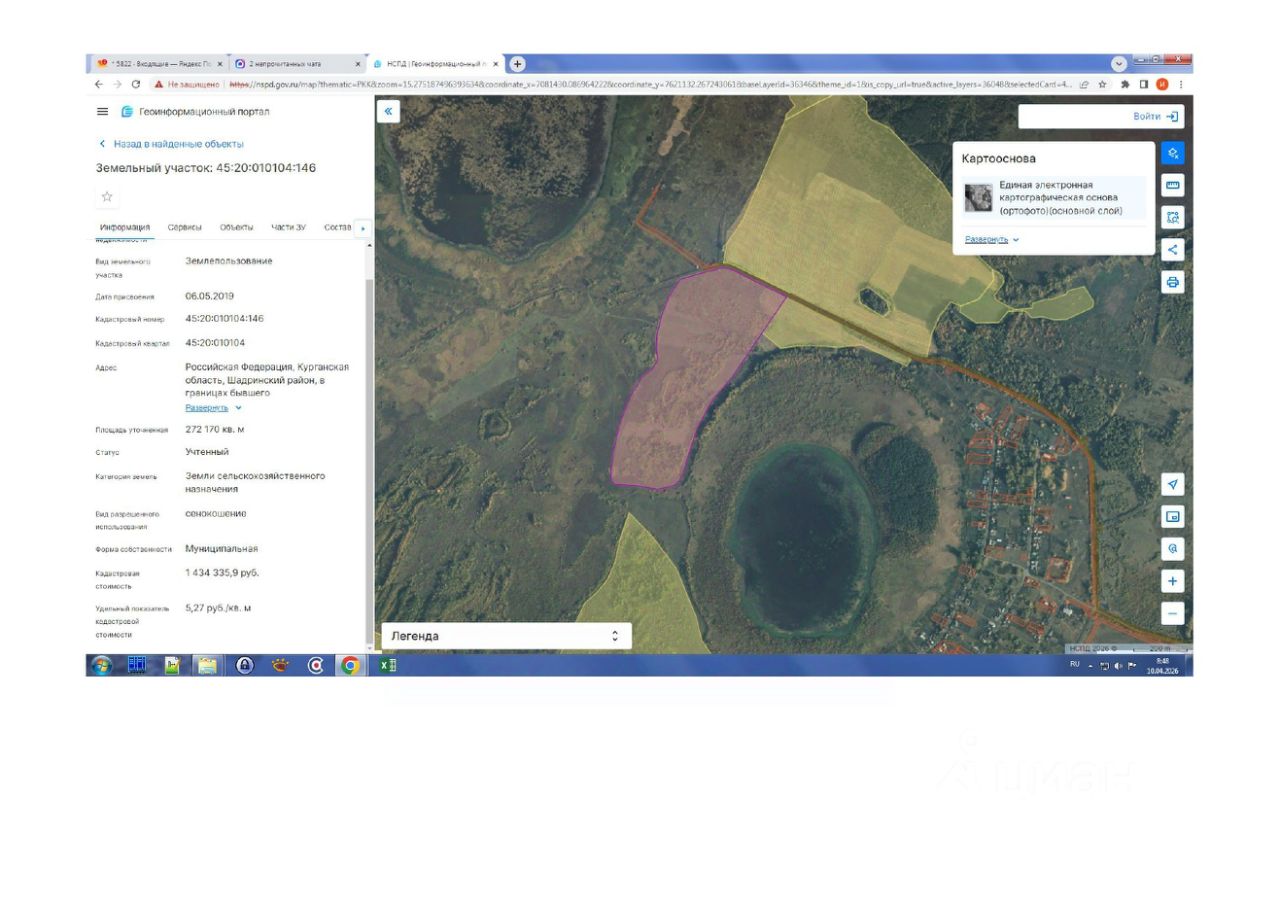Screen dimensions: 1280x904
Task: Click the blue clear-selection map tool button
Action: [x=1173, y=153]
